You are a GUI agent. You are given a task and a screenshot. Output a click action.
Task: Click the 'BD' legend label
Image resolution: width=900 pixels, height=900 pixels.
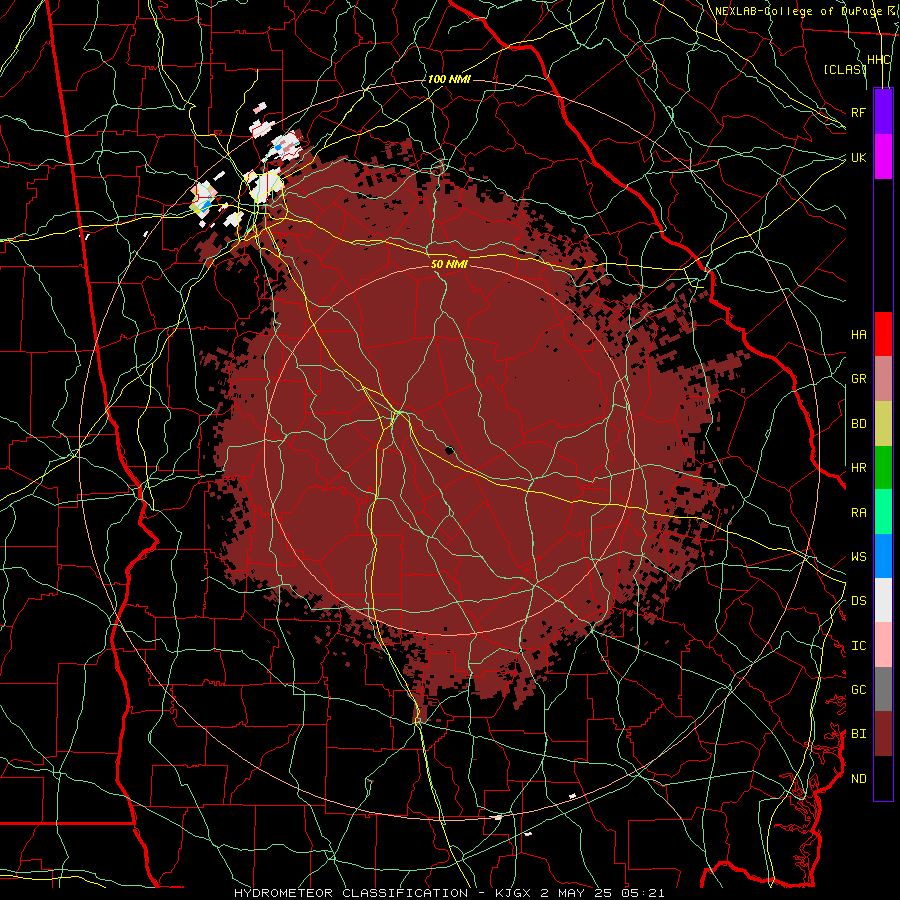pyautogui.click(x=859, y=424)
